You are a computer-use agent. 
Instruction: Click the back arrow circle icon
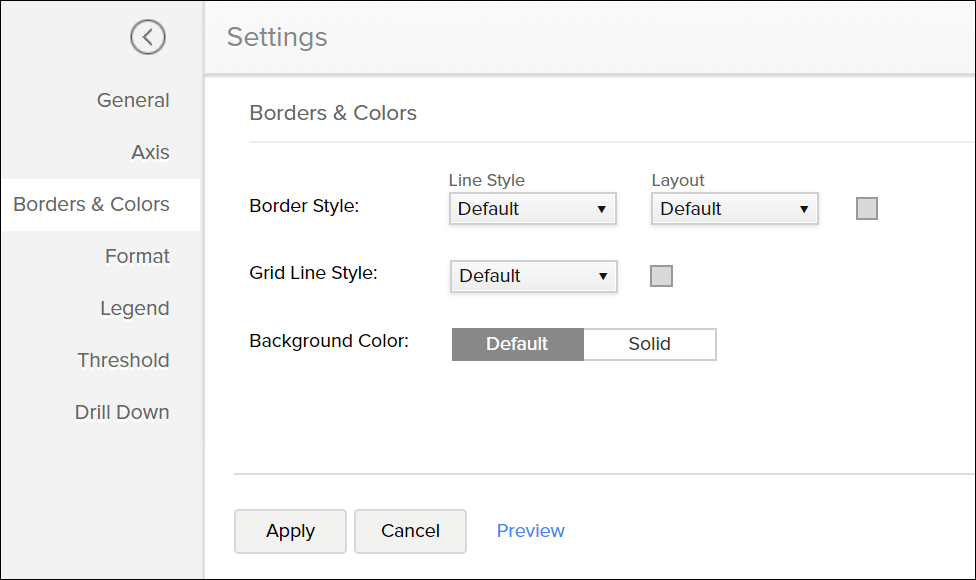(x=147, y=38)
